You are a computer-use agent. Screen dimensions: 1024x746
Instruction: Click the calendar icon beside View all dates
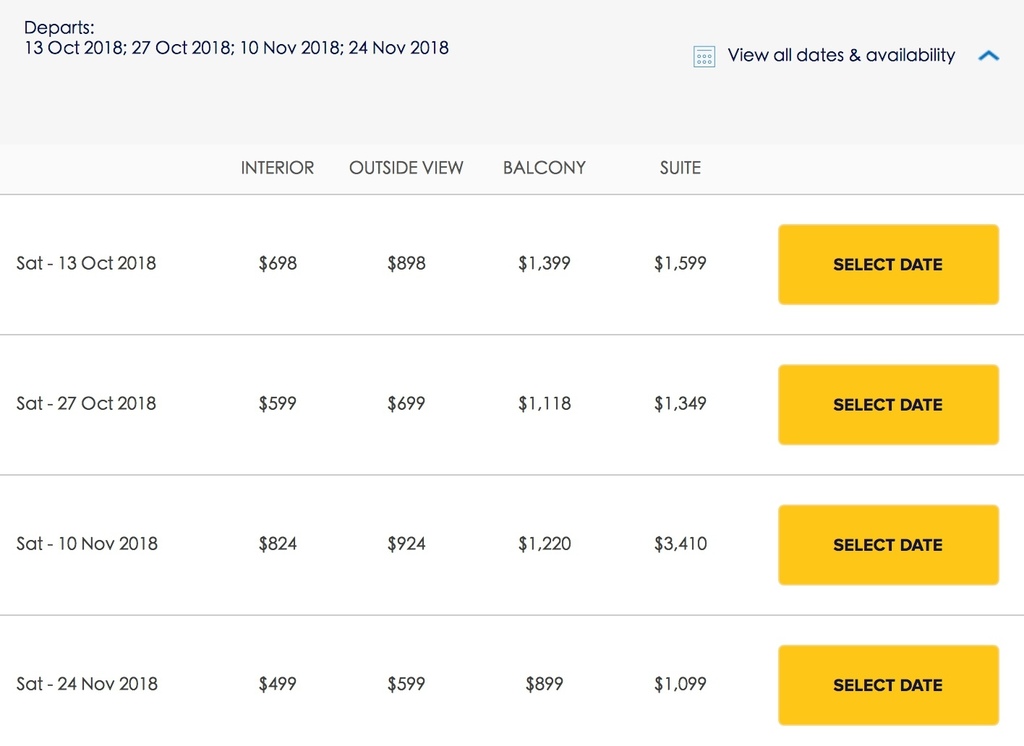coord(704,56)
